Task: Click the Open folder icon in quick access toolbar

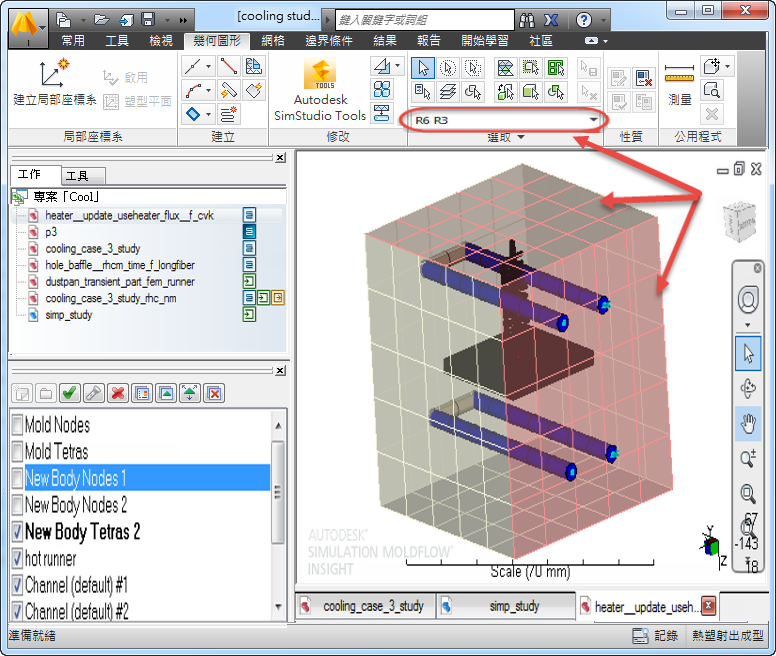Action: tap(101, 20)
